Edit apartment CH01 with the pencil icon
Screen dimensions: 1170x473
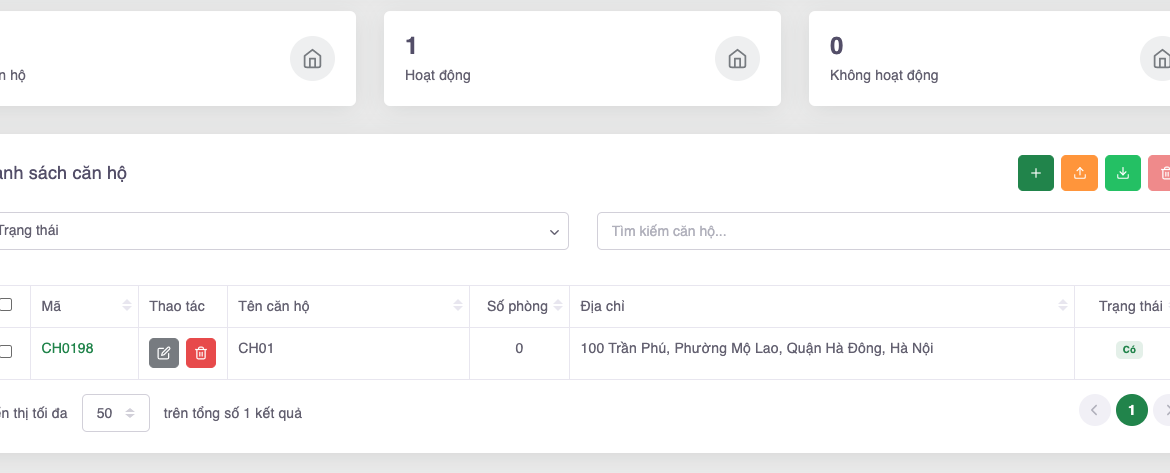pos(164,353)
